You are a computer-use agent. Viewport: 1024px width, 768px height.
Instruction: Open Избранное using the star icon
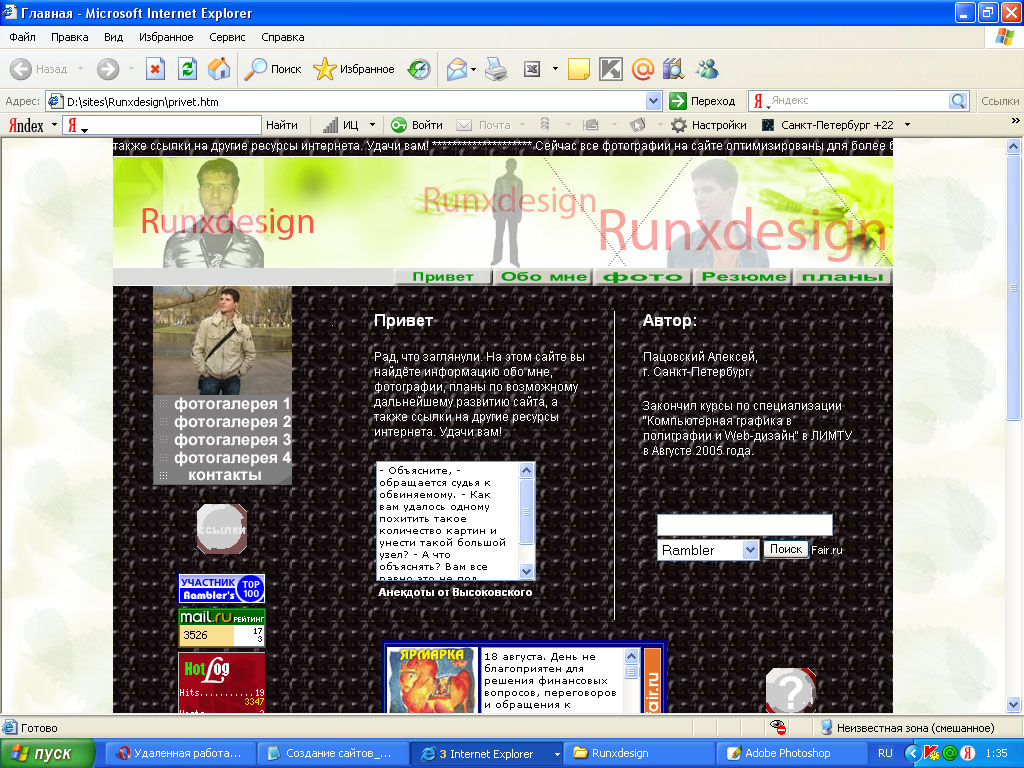324,69
